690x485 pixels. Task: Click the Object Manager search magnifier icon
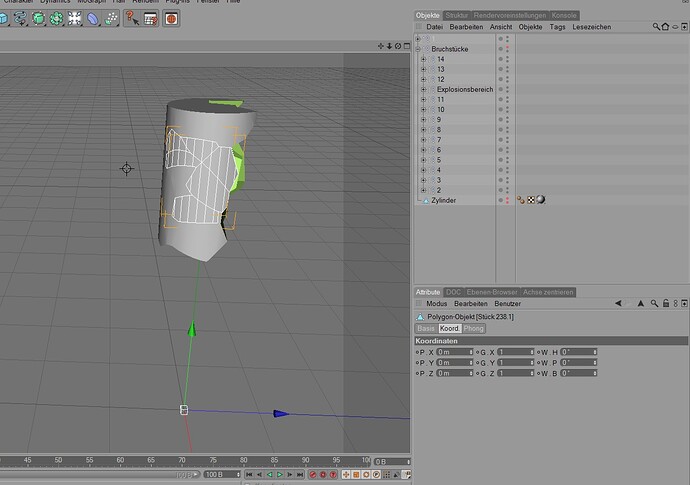(656, 27)
